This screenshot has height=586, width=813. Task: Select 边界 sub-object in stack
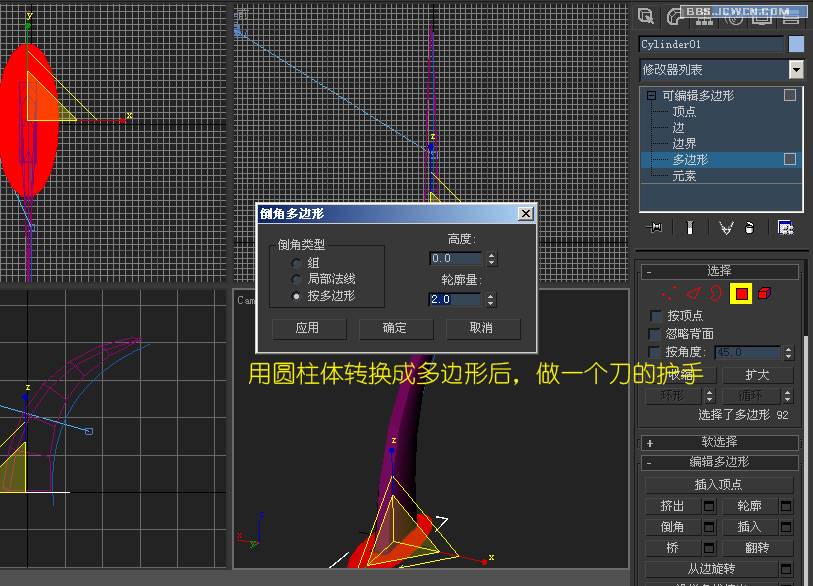[684, 144]
